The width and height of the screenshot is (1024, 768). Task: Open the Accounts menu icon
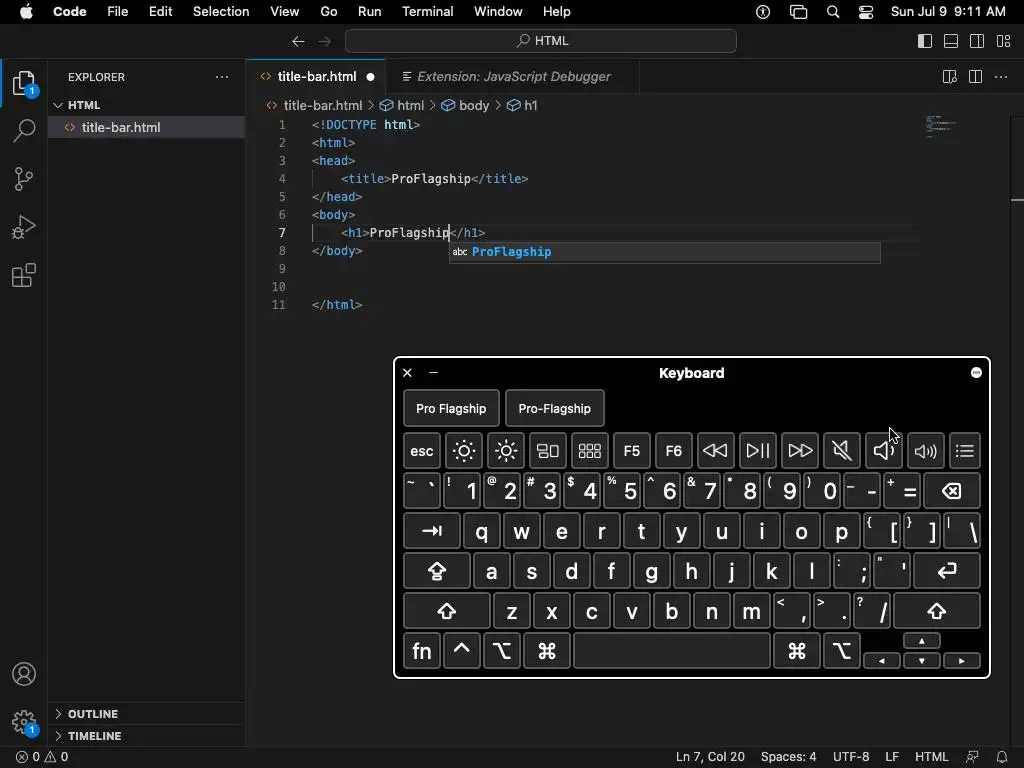coord(24,674)
